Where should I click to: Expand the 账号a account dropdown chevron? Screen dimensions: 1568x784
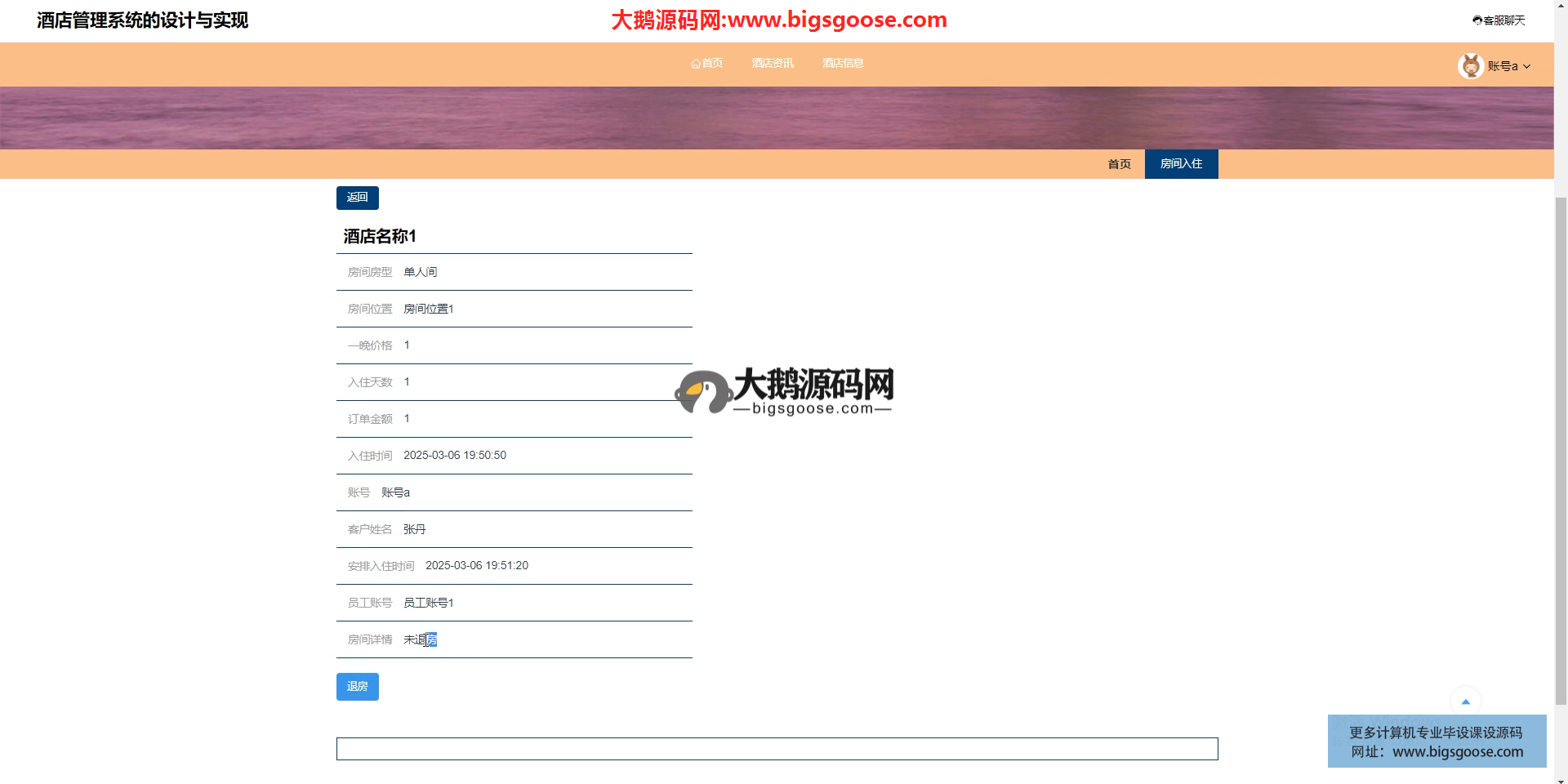click(1527, 67)
